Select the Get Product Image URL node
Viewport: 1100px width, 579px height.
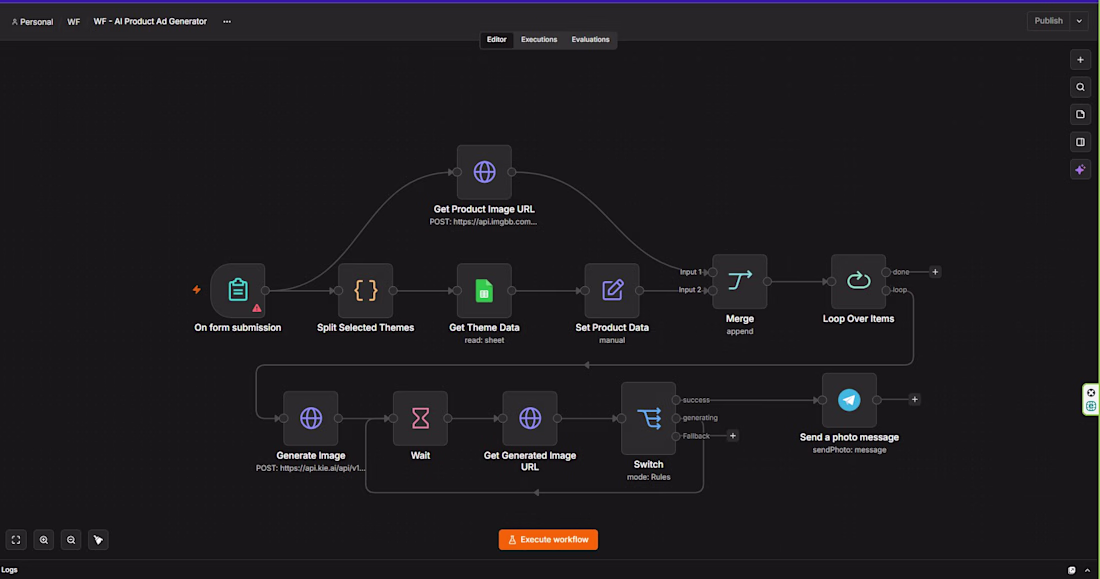click(x=484, y=172)
